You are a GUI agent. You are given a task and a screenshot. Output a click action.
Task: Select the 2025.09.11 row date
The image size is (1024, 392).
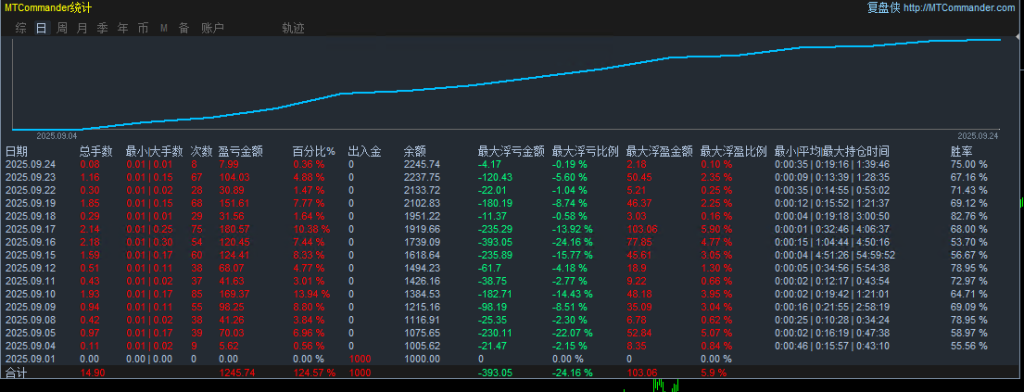30,281
